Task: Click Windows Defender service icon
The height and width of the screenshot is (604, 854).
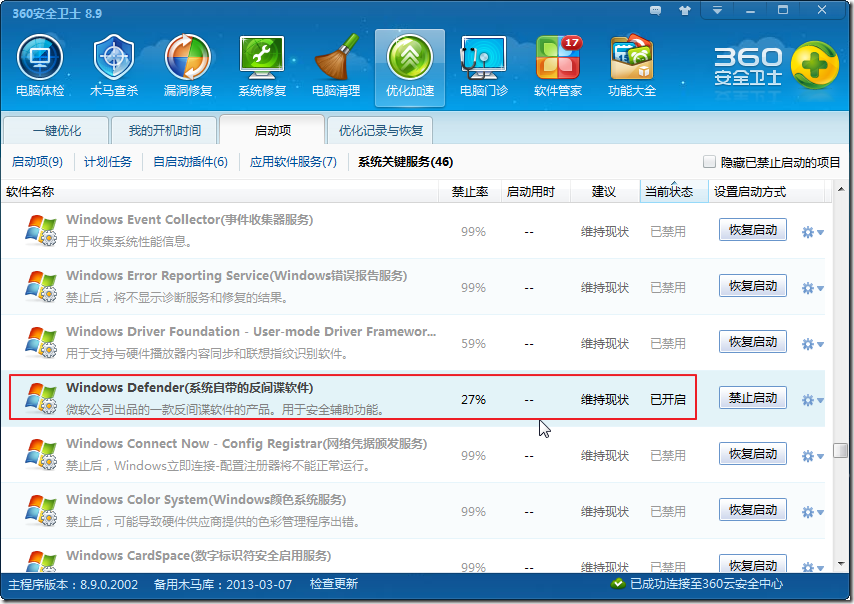Action: click(41, 399)
